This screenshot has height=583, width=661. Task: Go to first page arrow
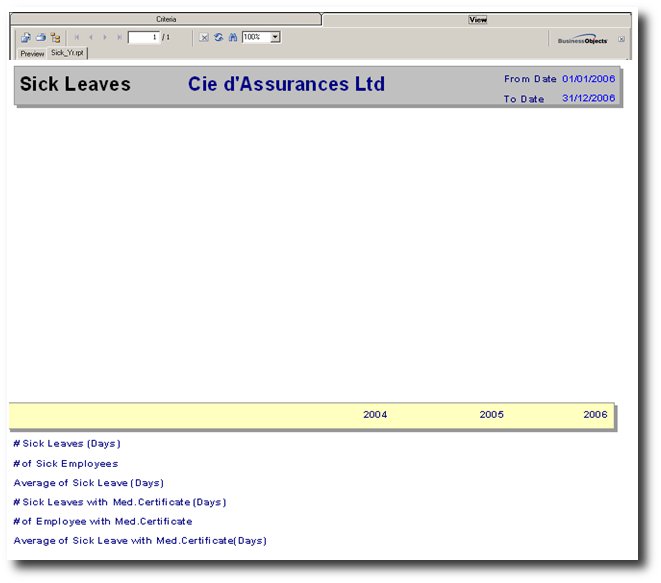[77, 37]
